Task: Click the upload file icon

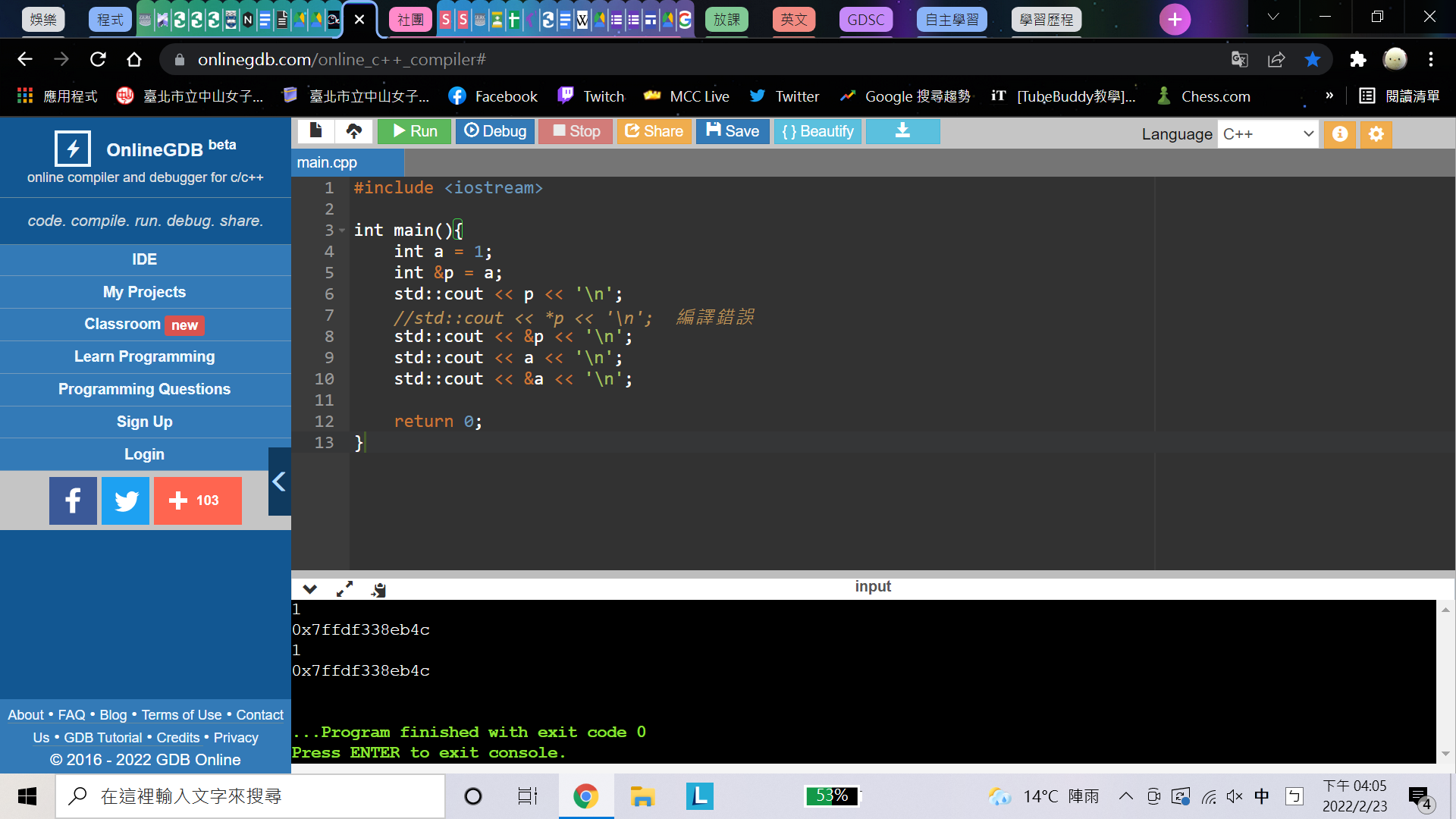Action: point(353,131)
